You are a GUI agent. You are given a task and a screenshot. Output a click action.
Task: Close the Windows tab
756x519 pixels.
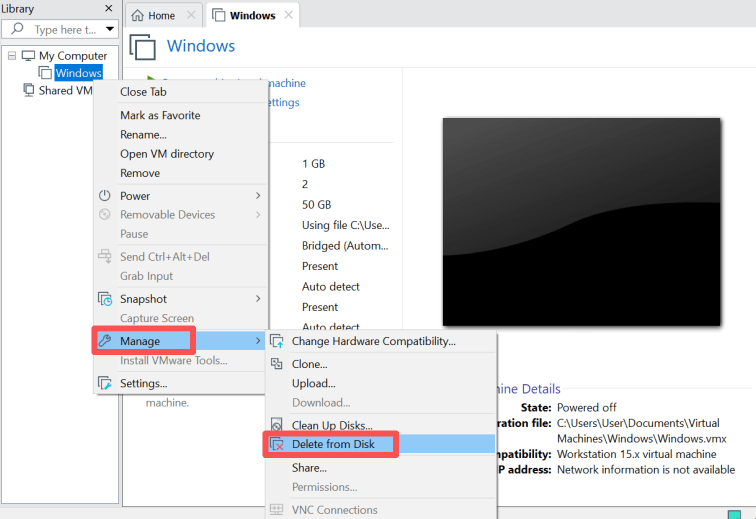click(x=289, y=15)
